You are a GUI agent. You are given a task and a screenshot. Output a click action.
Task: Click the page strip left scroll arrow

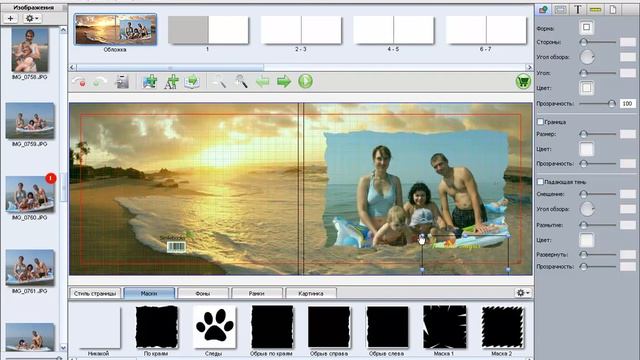click(x=72, y=67)
